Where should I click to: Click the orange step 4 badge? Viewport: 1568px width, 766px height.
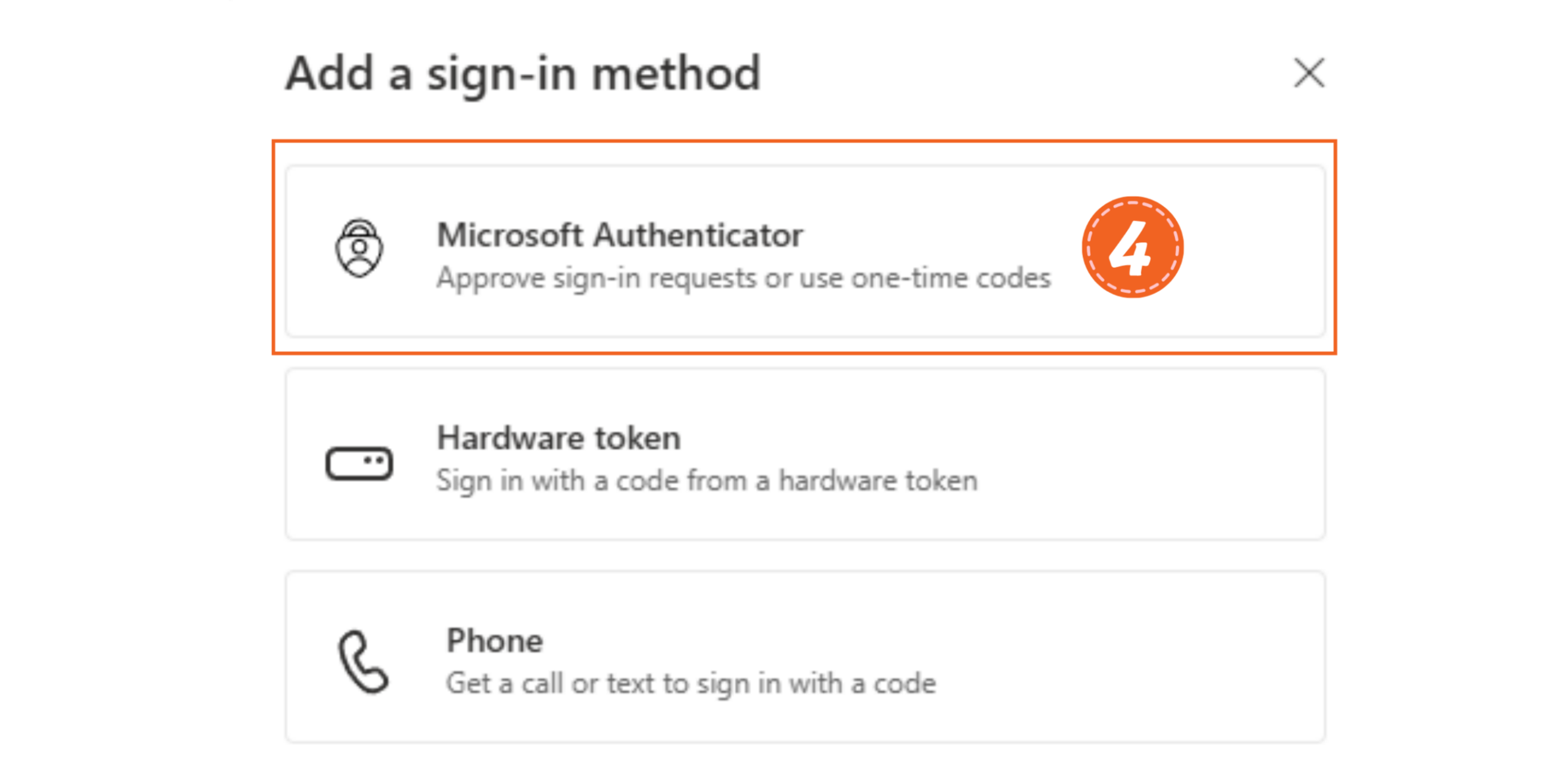(x=1131, y=247)
